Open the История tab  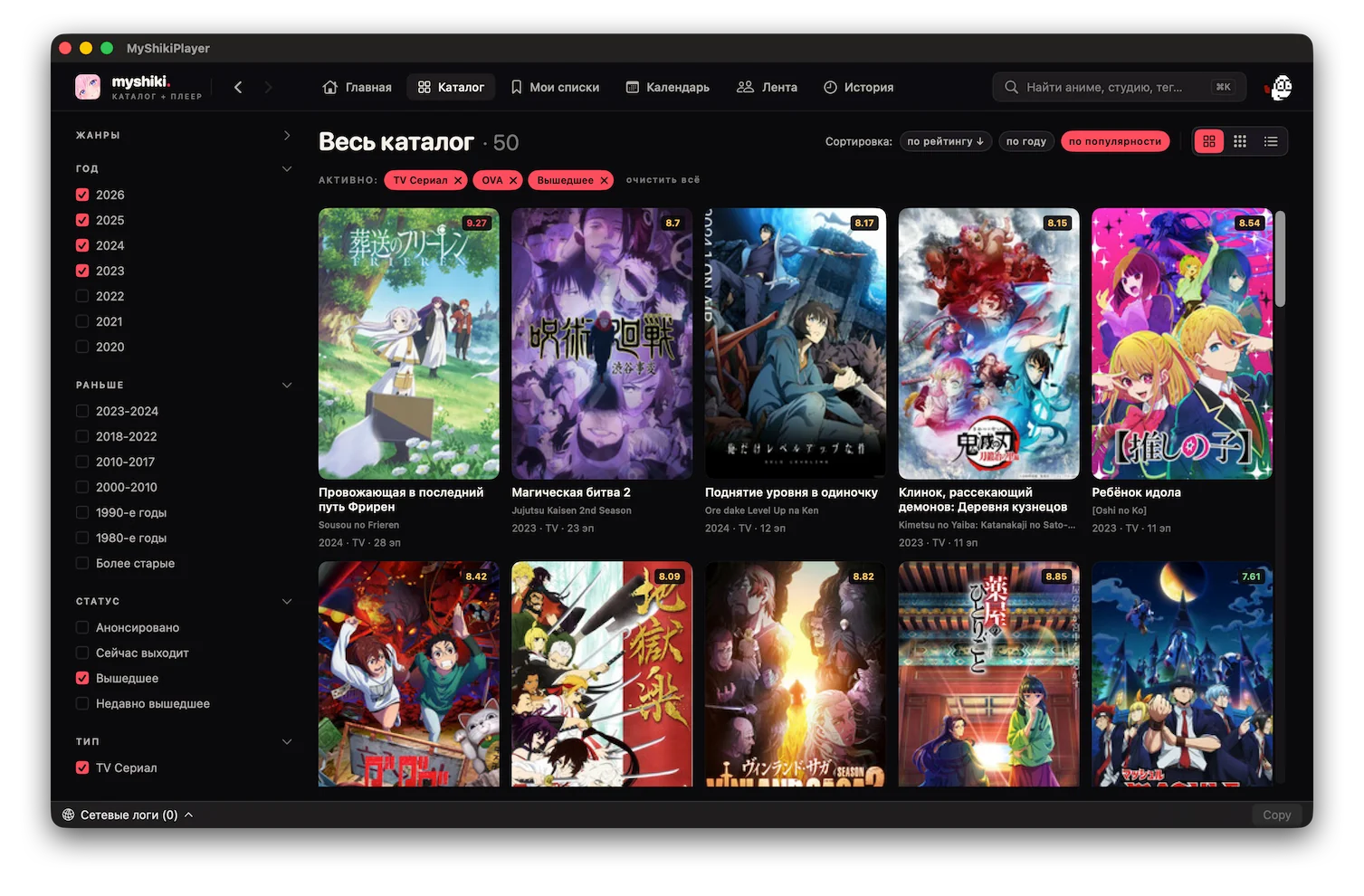tap(858, 87)
